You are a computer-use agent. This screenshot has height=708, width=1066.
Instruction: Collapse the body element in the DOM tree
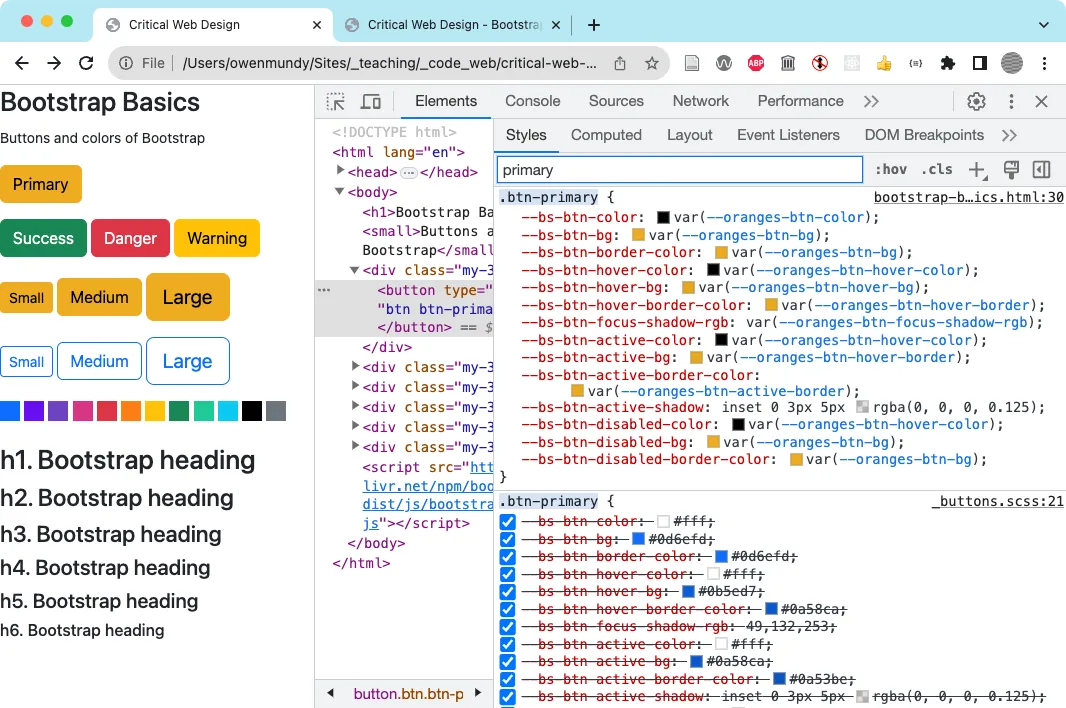point(340,192)
